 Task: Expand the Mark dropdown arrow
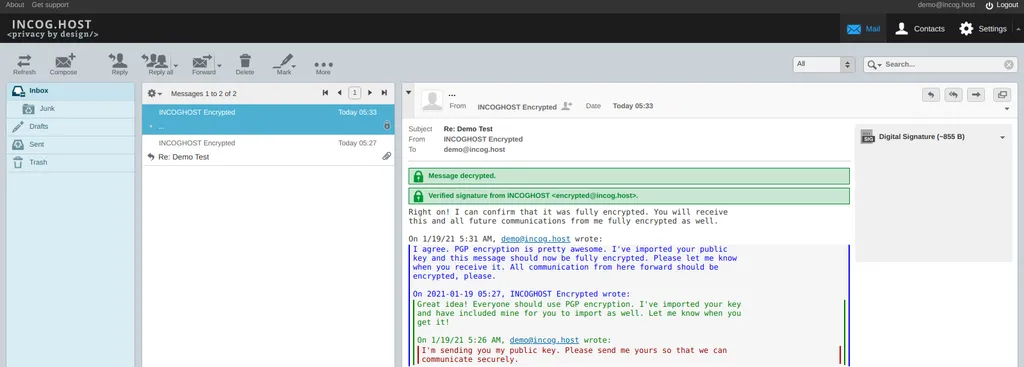[x=295, y=65]
